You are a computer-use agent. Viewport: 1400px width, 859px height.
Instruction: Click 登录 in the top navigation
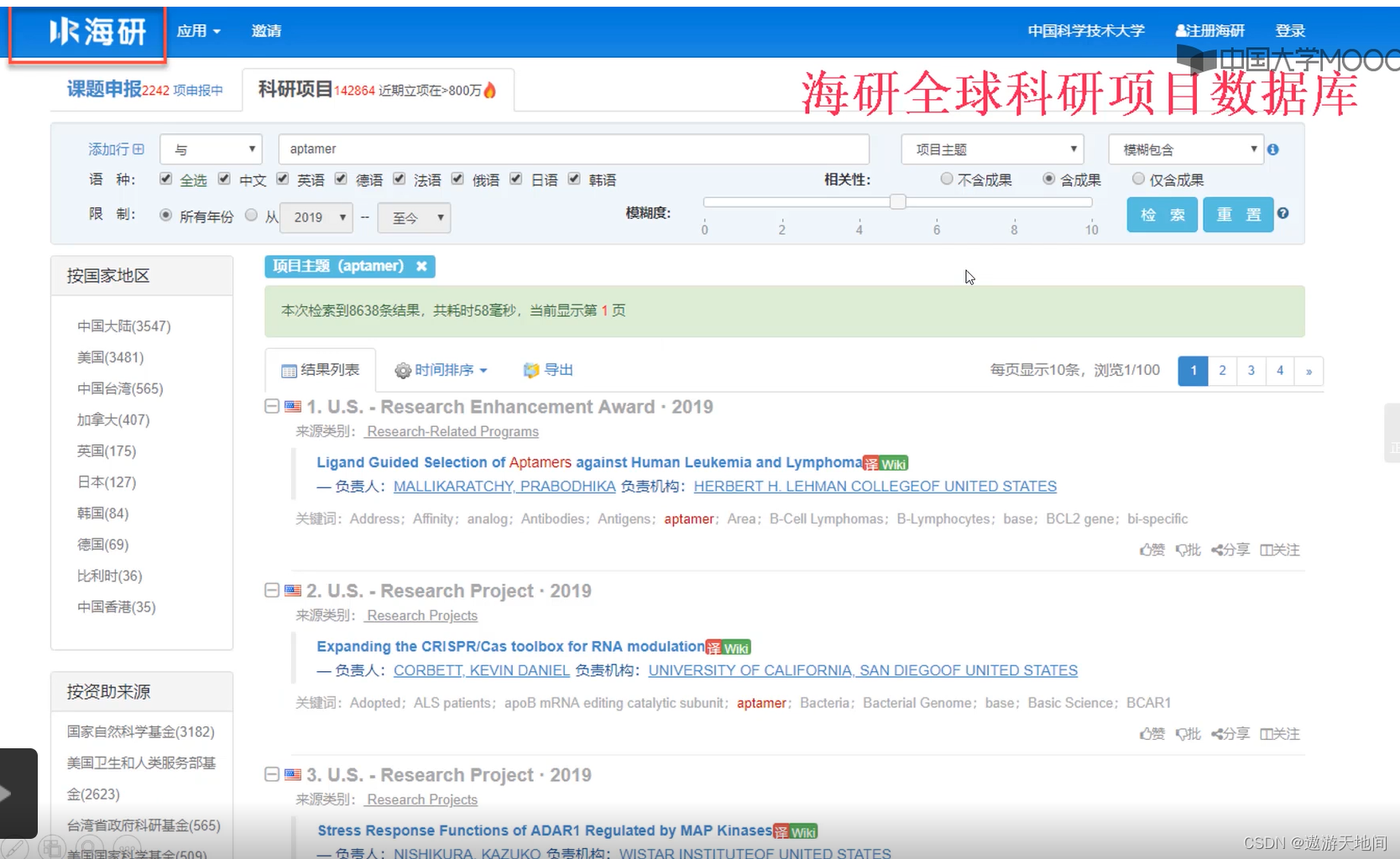click(x=1290, y=31)
